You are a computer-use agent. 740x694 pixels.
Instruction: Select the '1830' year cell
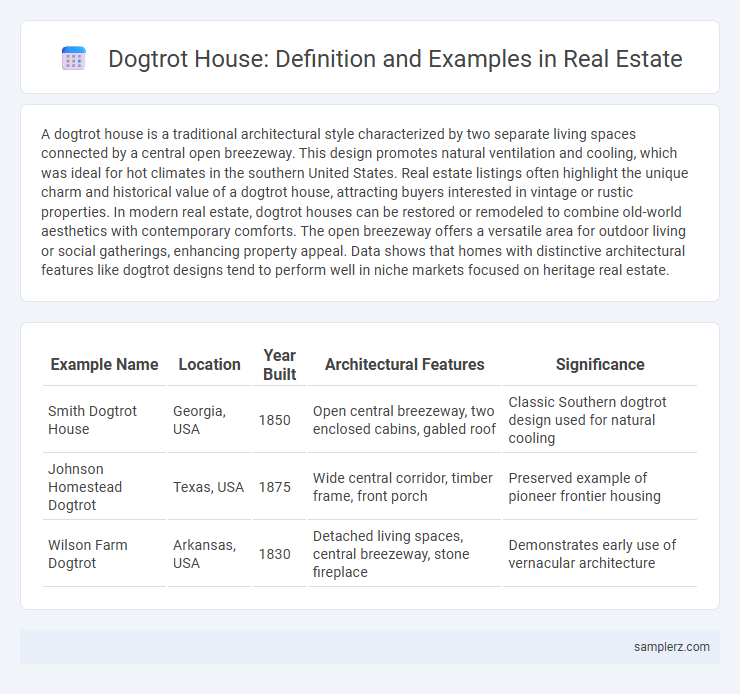tap(279, 554)
